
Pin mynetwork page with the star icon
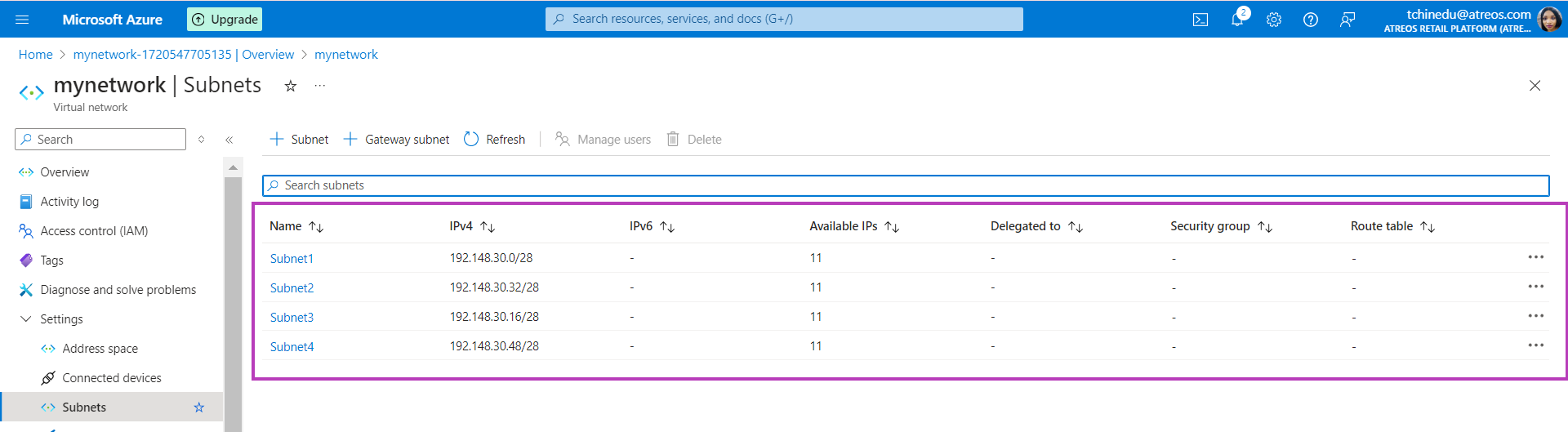(290, 86)
